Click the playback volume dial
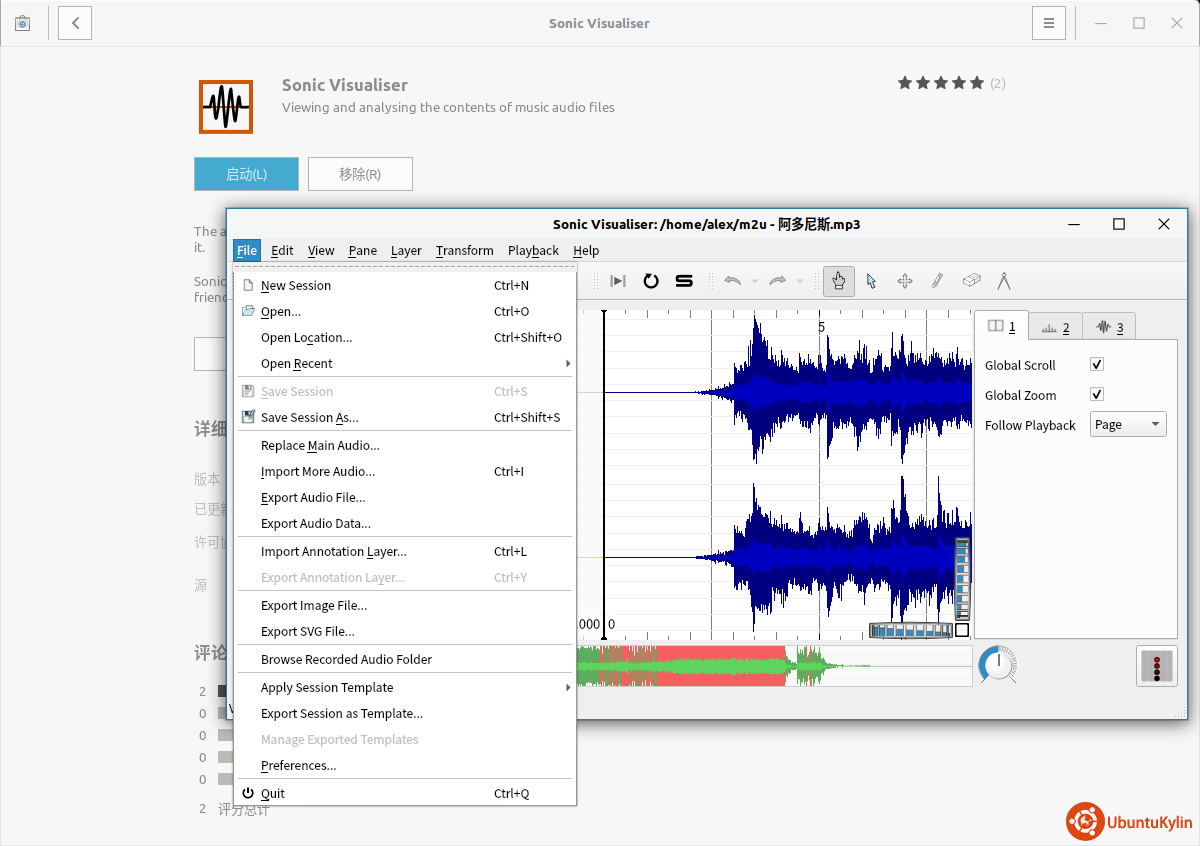 (x=996, y=665)
